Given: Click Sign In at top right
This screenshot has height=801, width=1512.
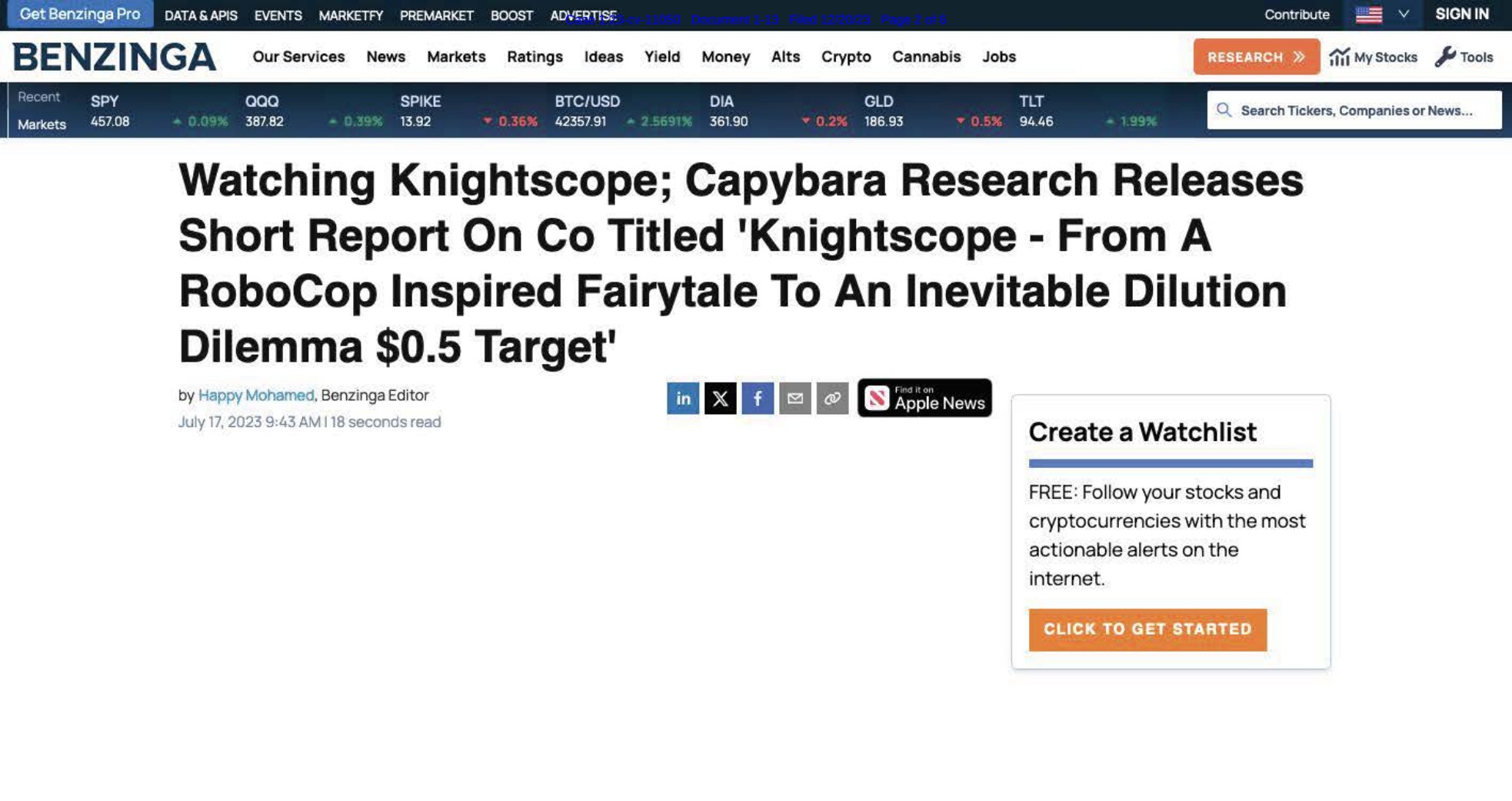Looking at the screenshot, I should point(1461,15).
